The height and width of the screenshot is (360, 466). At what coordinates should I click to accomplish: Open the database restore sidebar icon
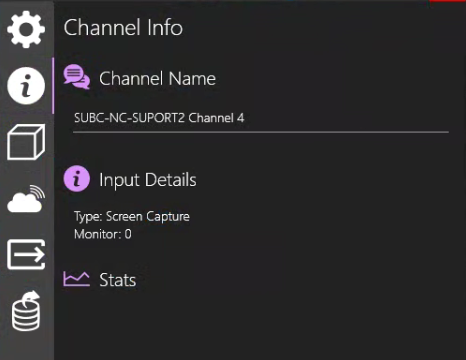tap(26, 311)
